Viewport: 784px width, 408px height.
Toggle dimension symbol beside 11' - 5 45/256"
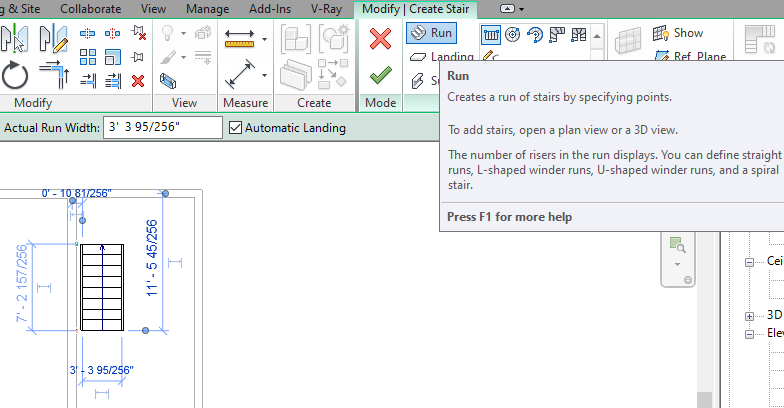(175, 262)
